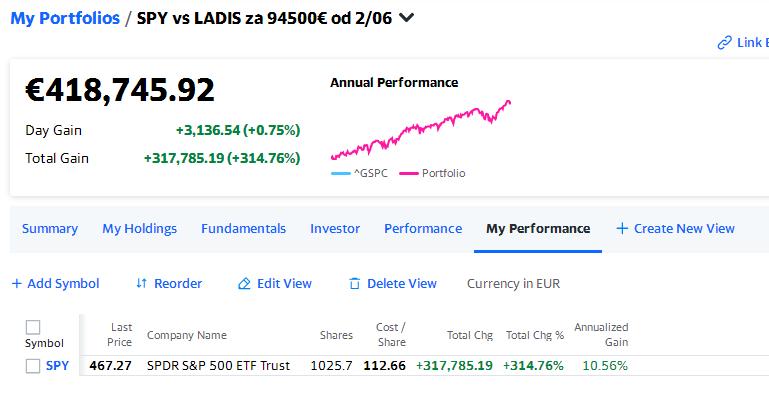Image resolution: width=769 pixels, height=403 pixels.
Task: Select the My Performance tab
Action: (x=538, y=228)
